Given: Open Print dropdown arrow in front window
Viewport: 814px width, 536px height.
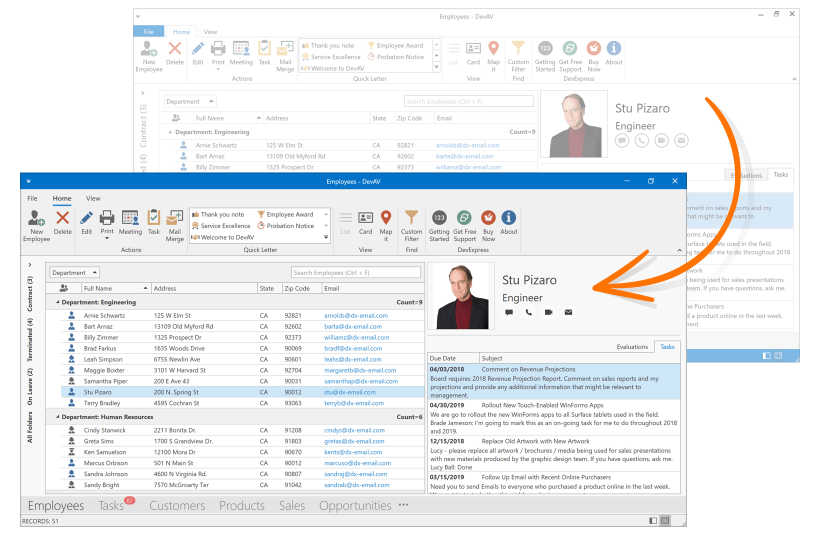Looking at the screenshot, I should pos(107,238).
